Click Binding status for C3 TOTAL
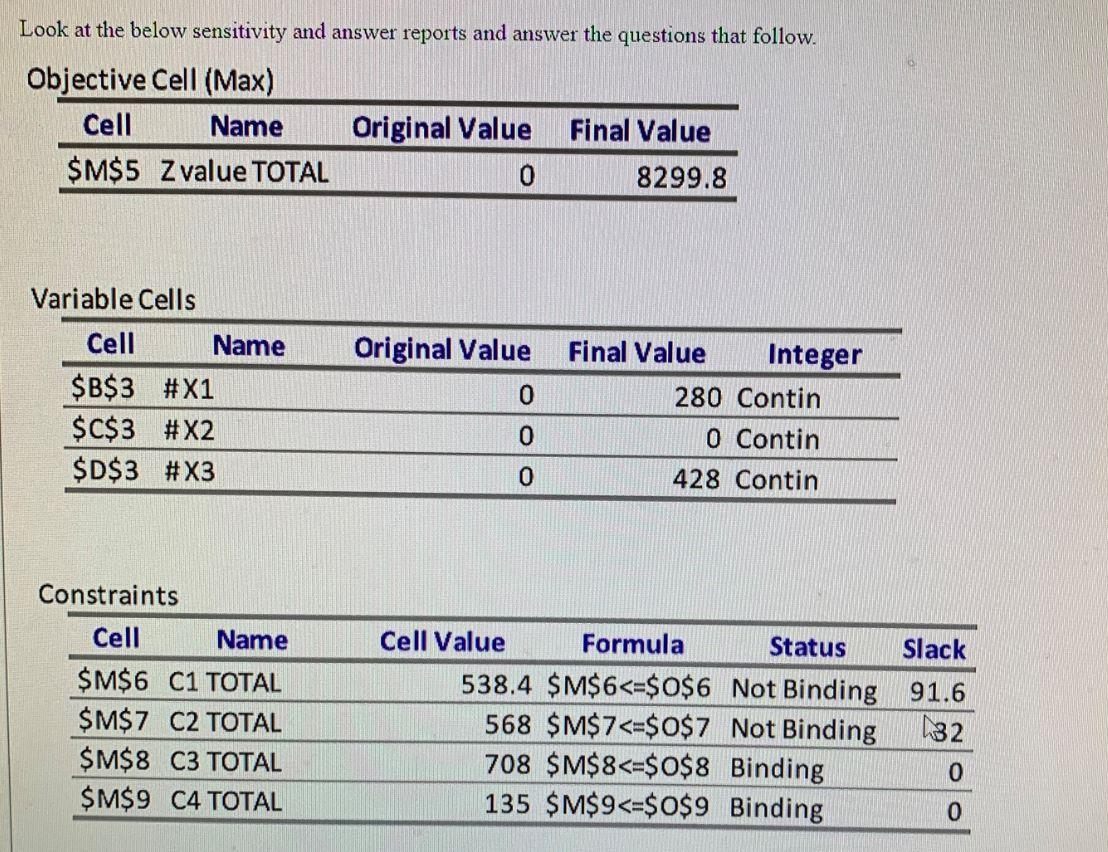This screenshot has height=852, width=1108. [777, 768]
